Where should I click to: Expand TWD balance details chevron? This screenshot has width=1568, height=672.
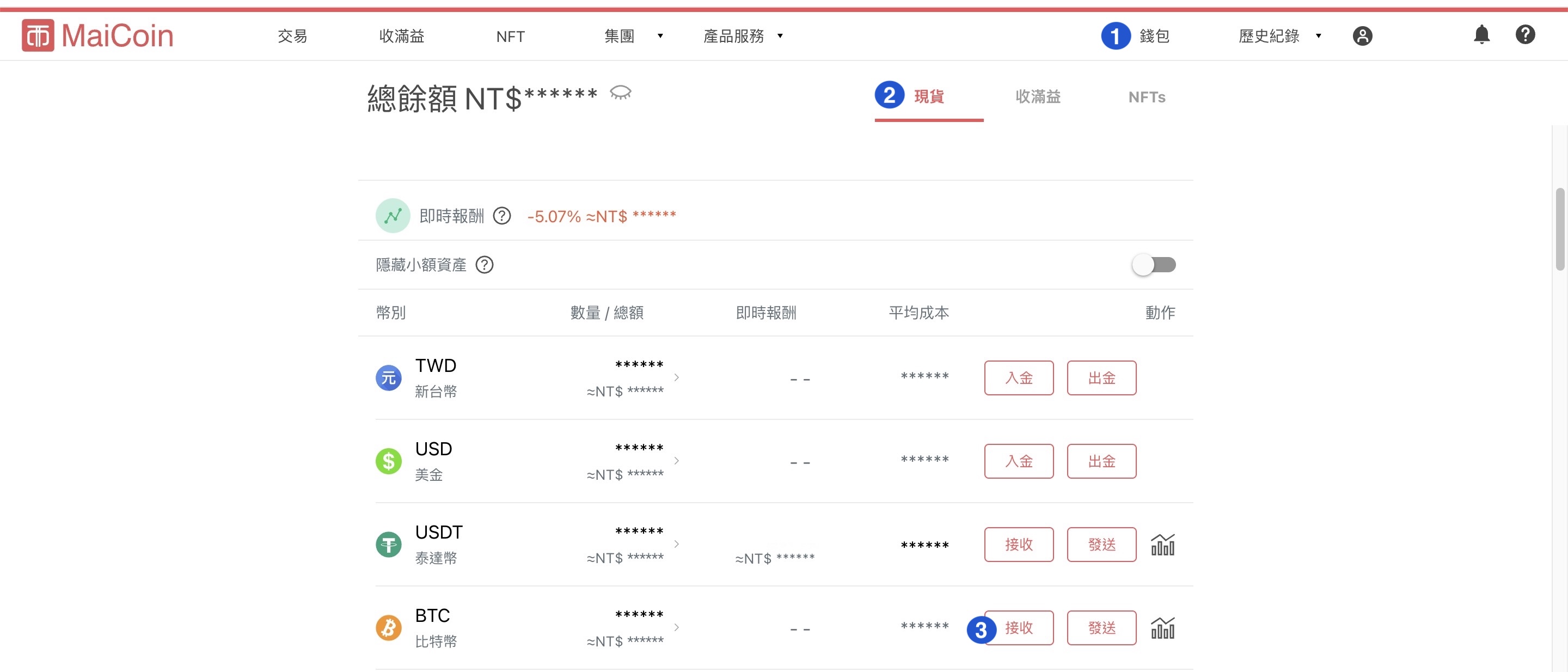676,378
